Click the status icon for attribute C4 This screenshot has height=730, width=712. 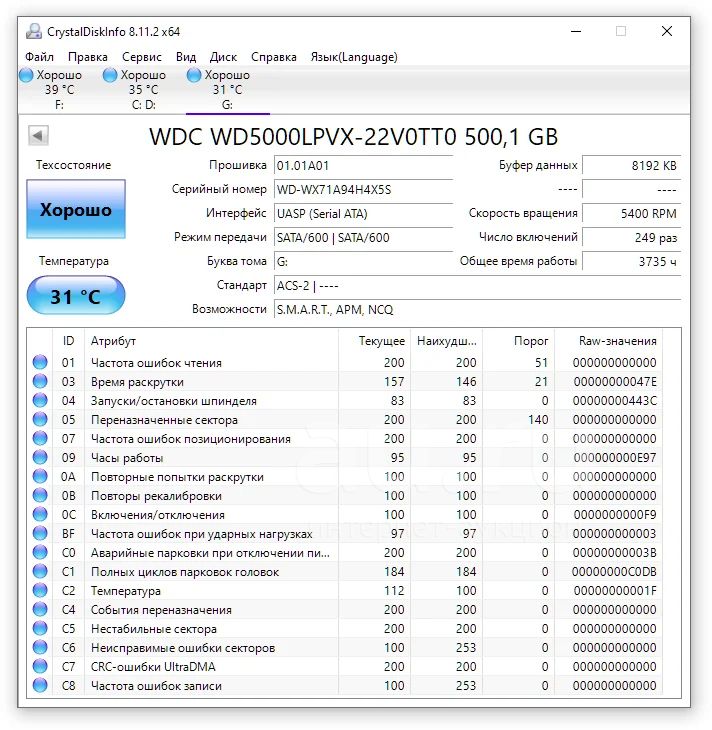point(40,609)
